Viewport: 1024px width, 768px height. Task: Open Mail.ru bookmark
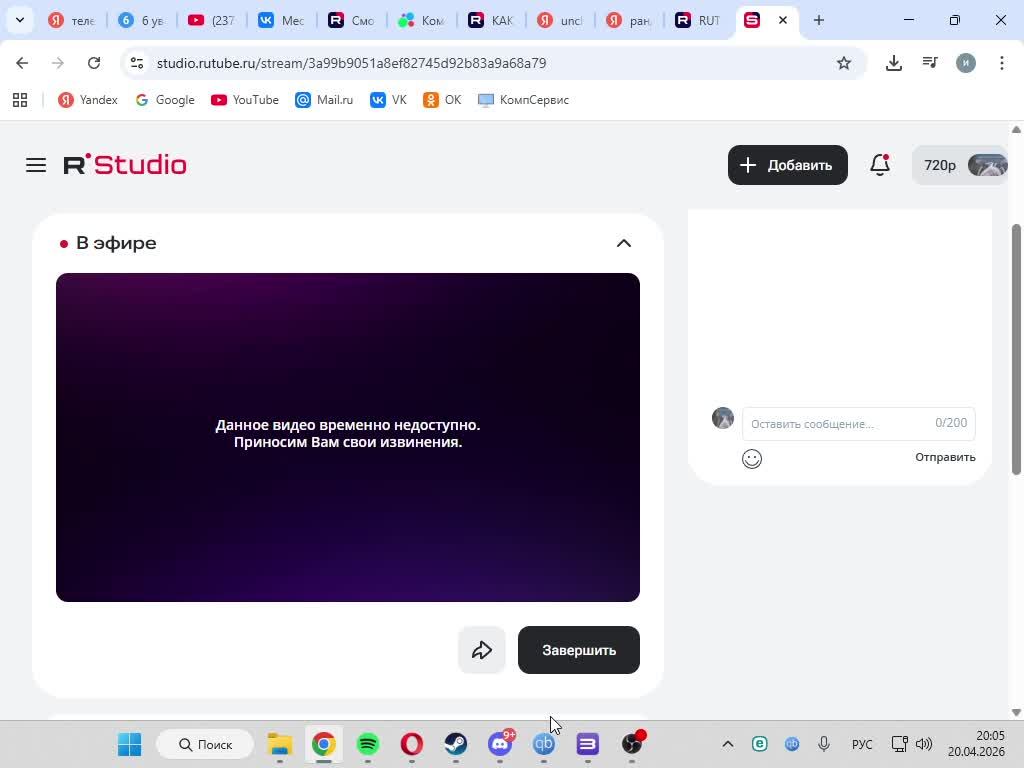pos(325,100)
